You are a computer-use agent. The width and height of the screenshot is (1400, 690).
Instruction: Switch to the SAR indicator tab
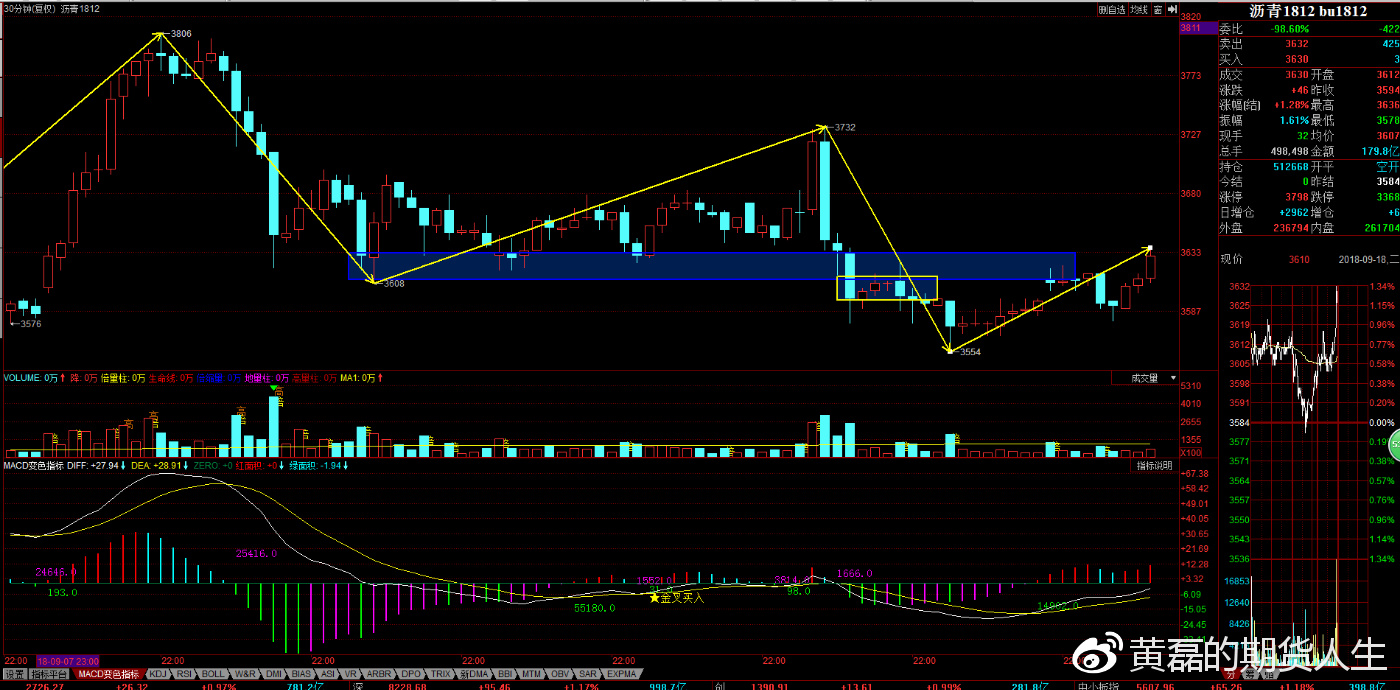588,674
